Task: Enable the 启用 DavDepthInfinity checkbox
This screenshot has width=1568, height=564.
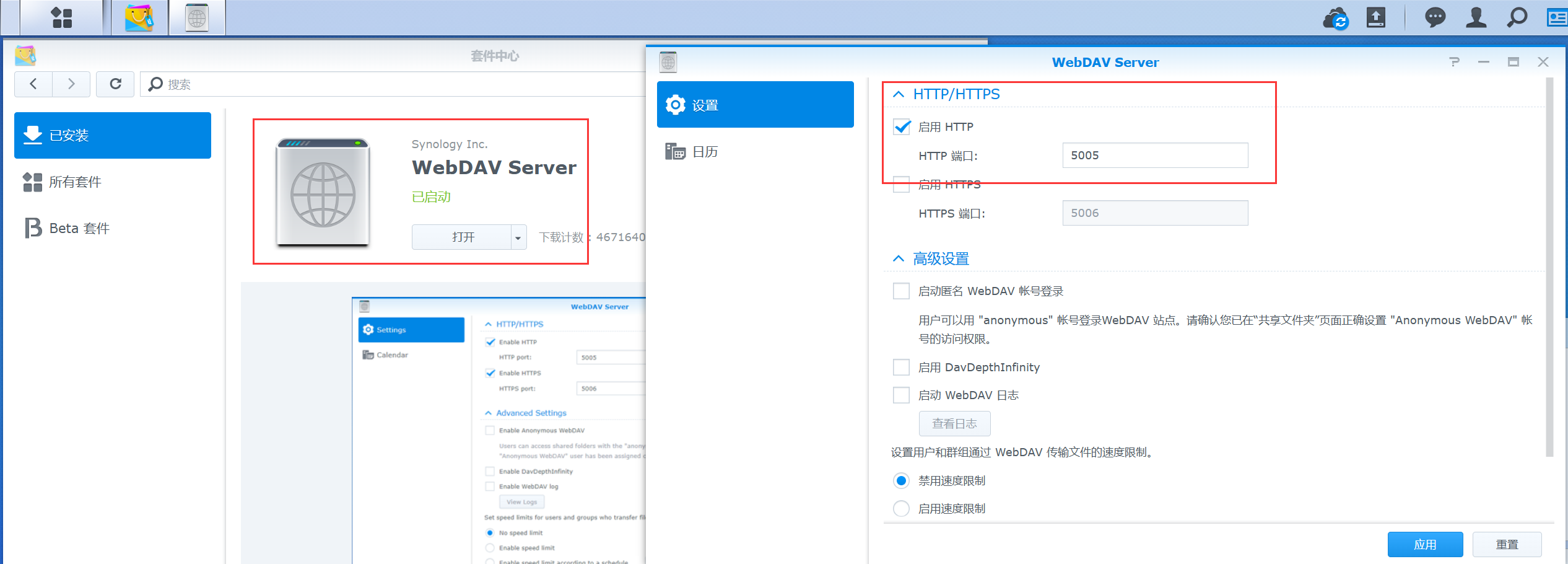Action: [x=901, y=368]
